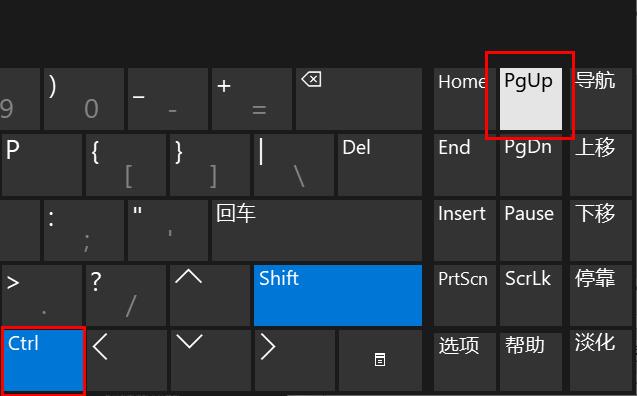This screenshot has height=396, width=637.
Task: Tap the right arrow key
Action: [295, 360]
